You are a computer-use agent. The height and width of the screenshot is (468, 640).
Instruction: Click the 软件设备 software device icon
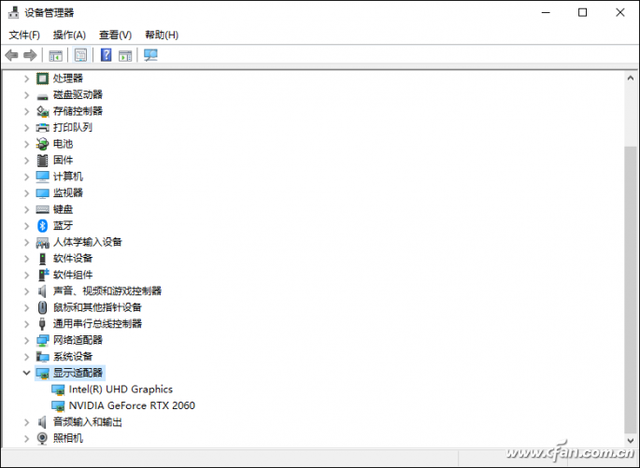coord(42,259)
